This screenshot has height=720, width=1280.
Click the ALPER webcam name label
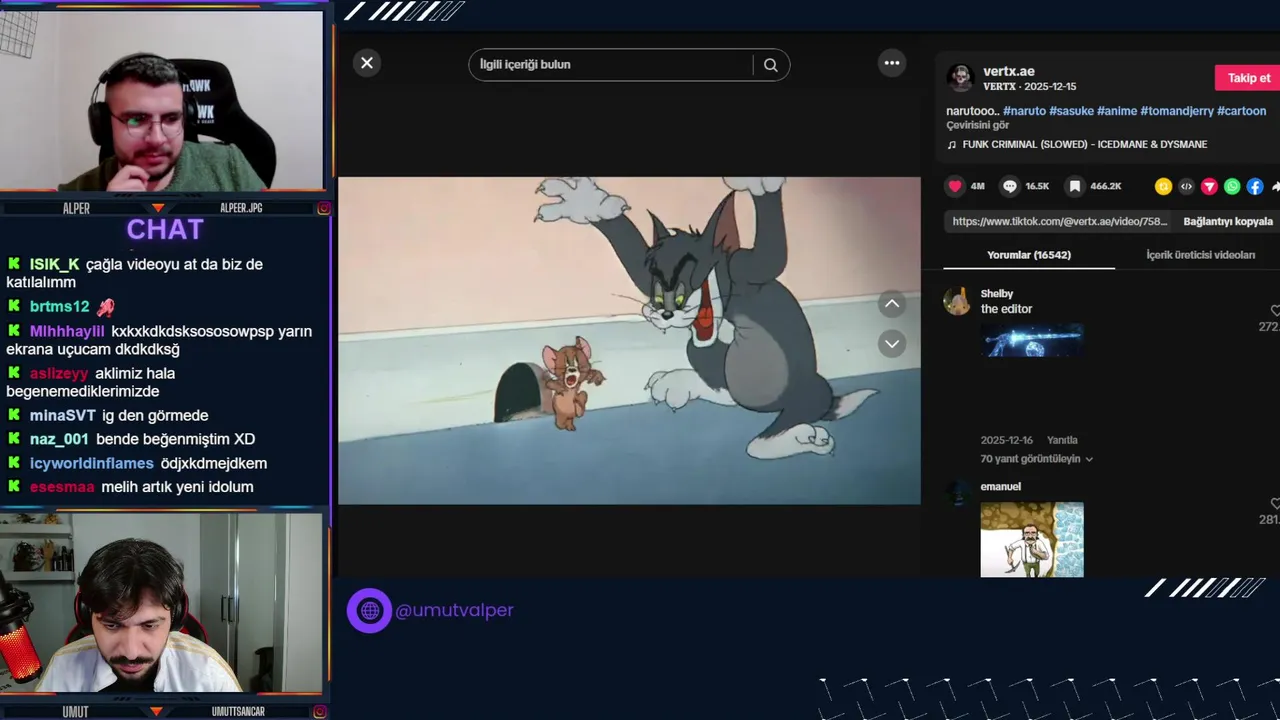[76, 208]
